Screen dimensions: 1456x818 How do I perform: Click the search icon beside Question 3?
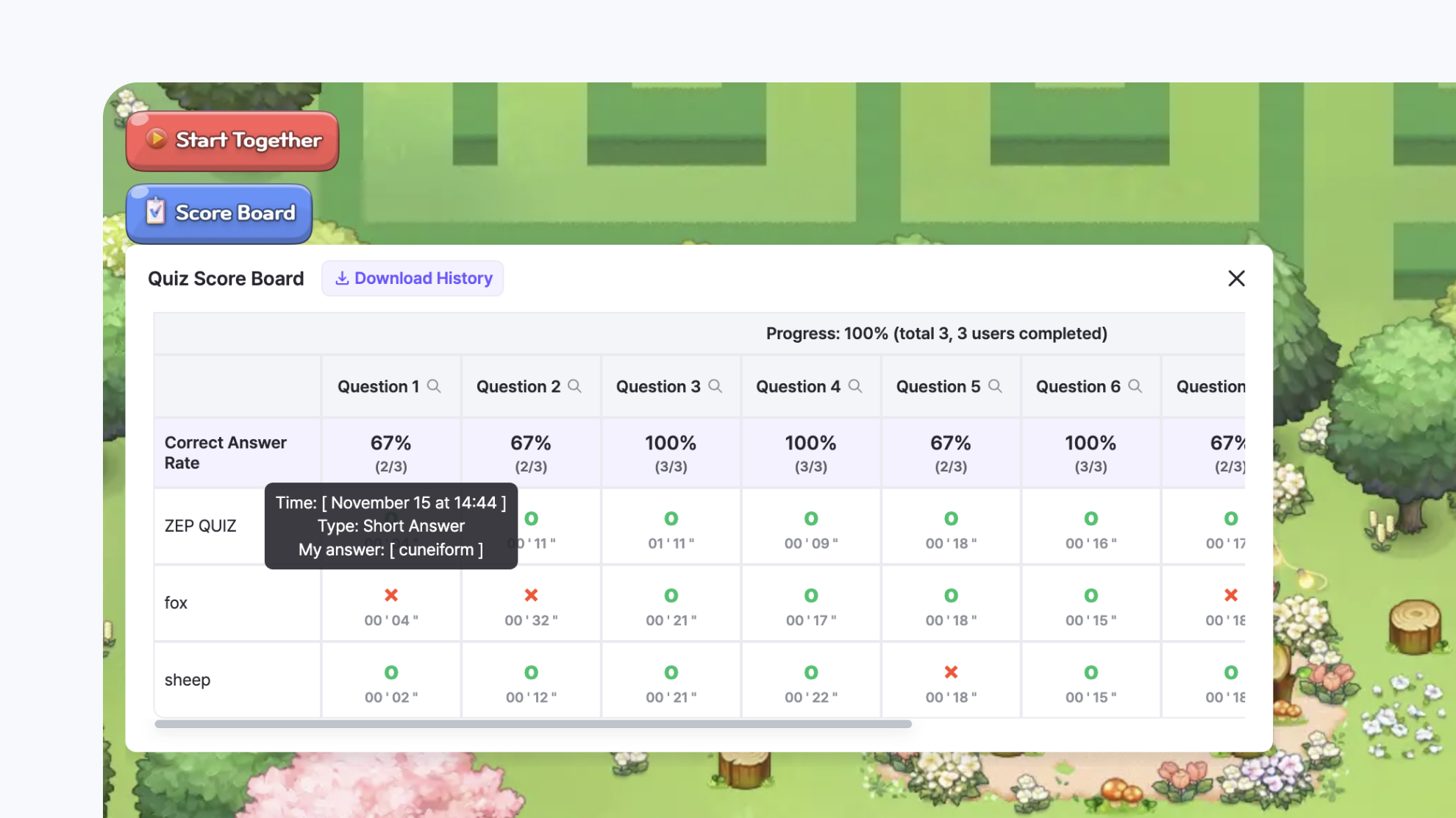[715, 386]
